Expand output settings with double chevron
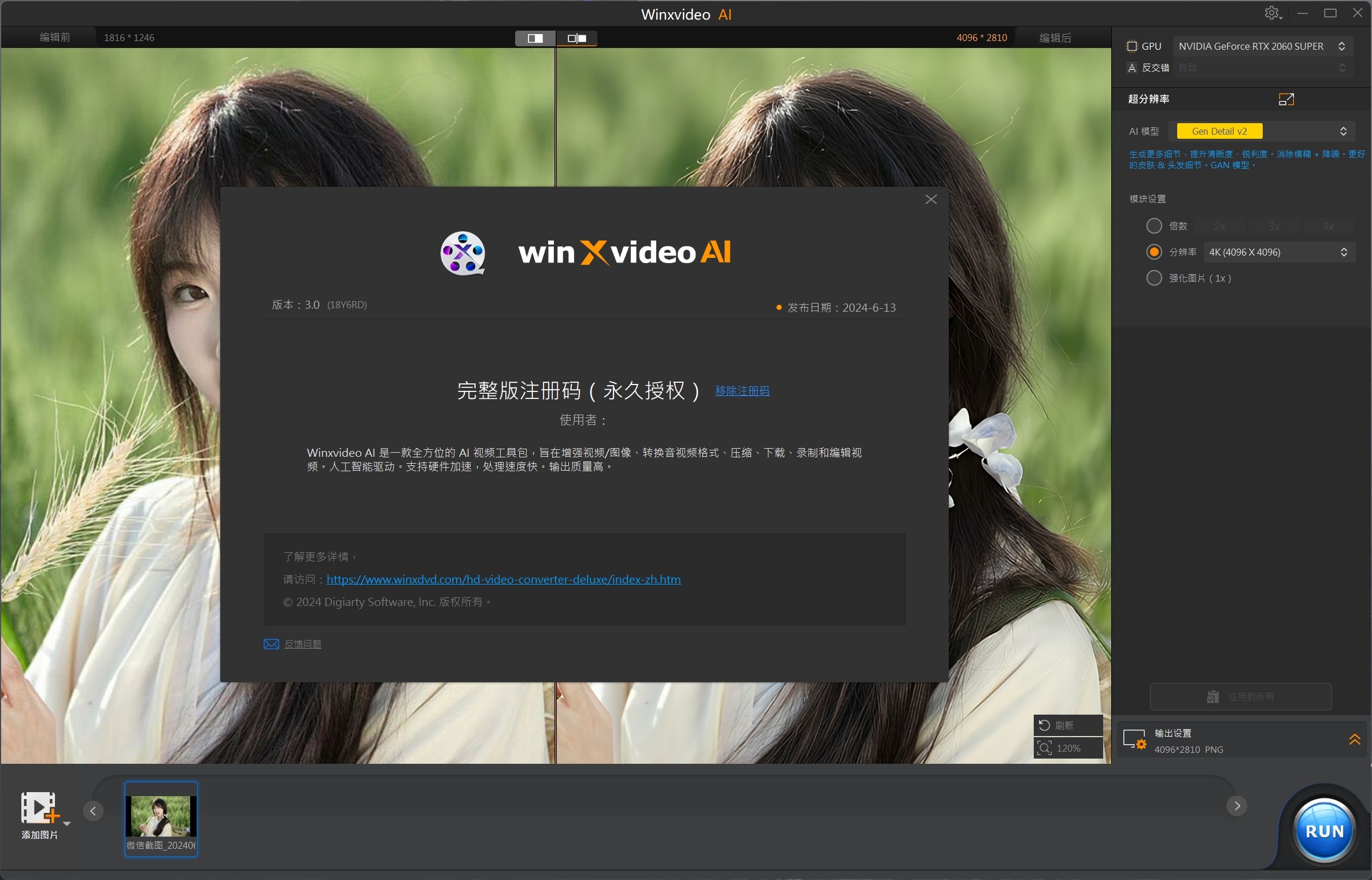This screenshot has height=880, width=1372. point(1354,740)
